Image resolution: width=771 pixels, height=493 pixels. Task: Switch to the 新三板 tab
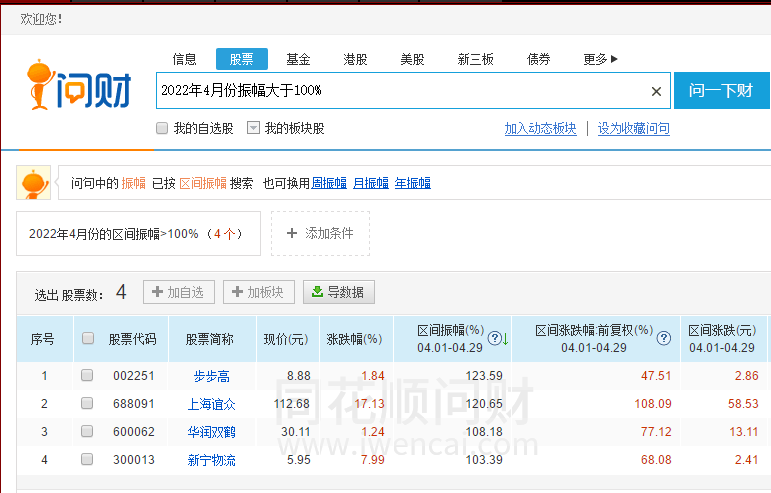coord(475,59)
